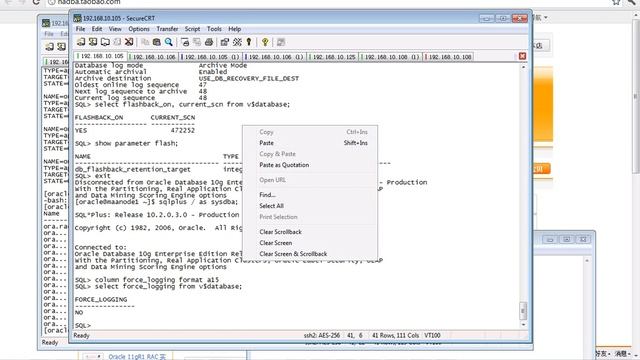The image size is (640, 360).
Task: Click the first toolbar icon in the background SecureCRT window
Action: point(49,47)
